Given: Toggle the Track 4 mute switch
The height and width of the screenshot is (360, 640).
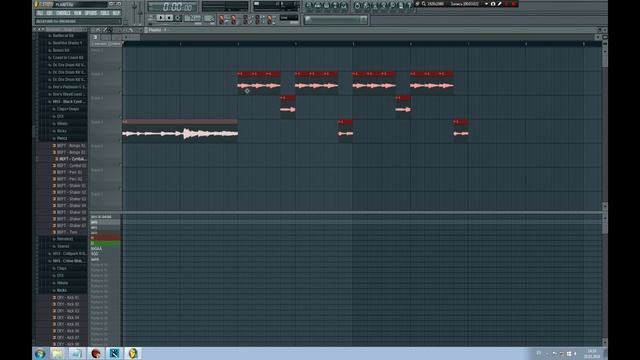Looking at the screenshot, I should pyautogui.click(x=120, y=140).
